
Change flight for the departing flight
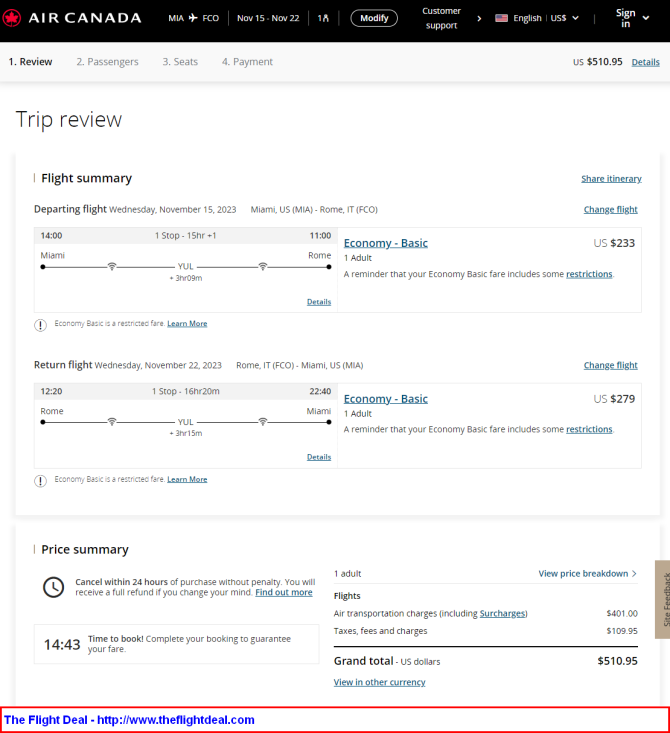tap(610, 209)
